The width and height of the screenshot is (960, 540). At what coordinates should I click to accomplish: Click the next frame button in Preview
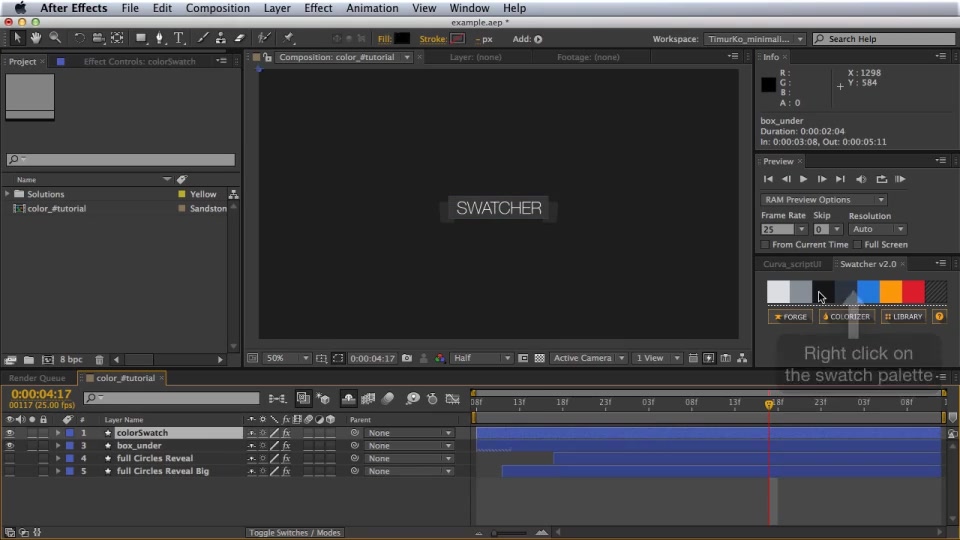tap(822, 179)
